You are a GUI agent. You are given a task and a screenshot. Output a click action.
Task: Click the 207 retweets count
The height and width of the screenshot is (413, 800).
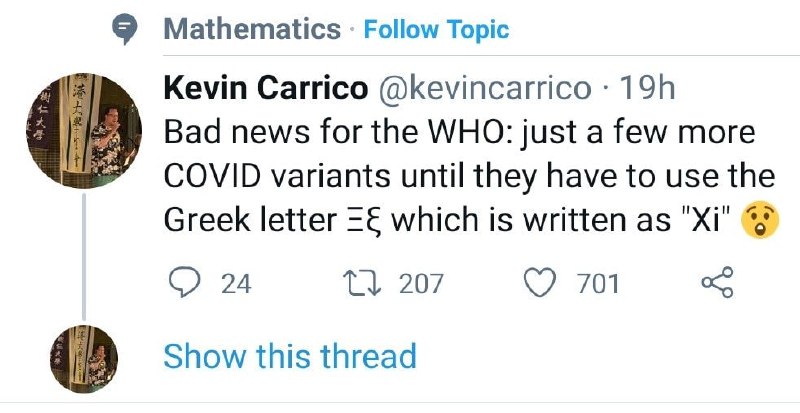pyautogui.click(x=421, y=284)
